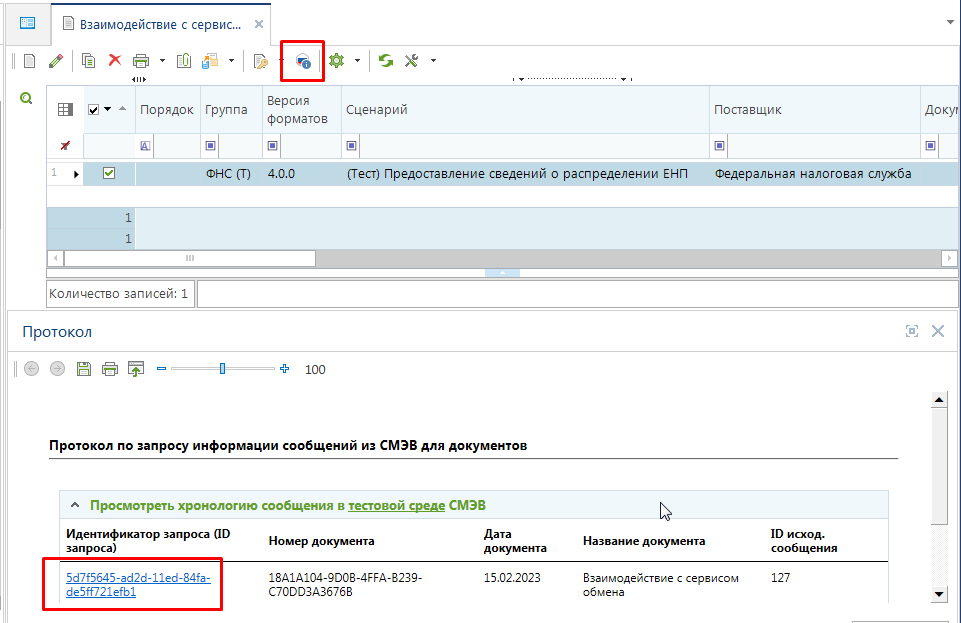Maximize the Протокол panel

pyautogui.click(x=912, y=331)
